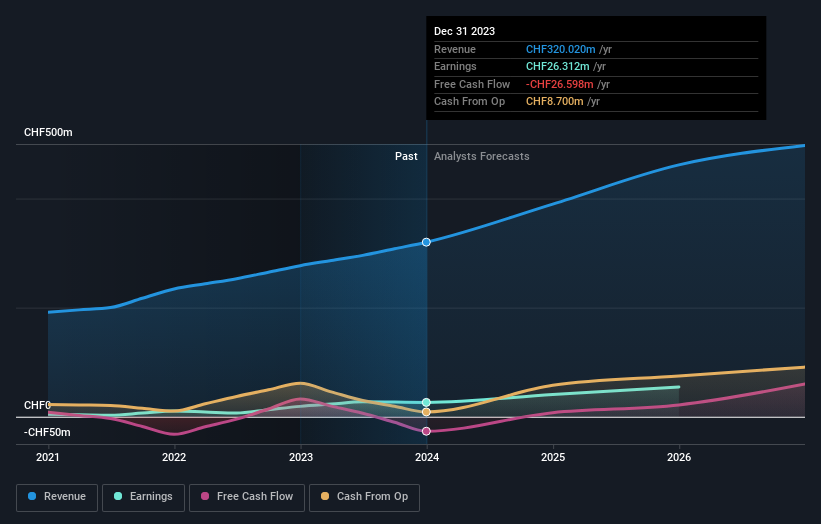The height and width of the screenshot is (524, 821).
Task: Toggle the Revenue legend series
Action: (57, 497)
